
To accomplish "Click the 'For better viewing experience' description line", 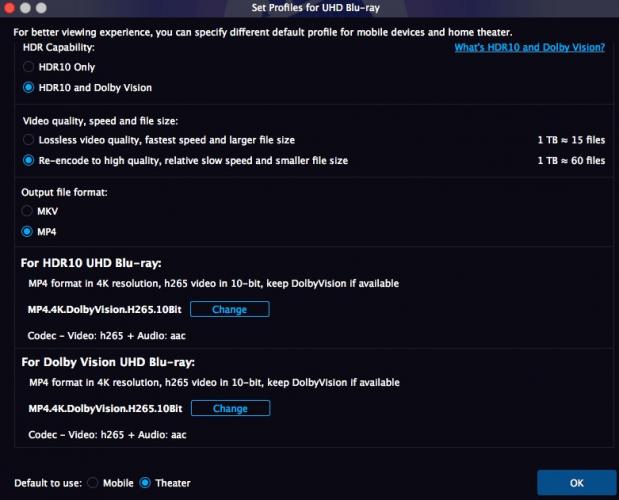I will 263,32.
